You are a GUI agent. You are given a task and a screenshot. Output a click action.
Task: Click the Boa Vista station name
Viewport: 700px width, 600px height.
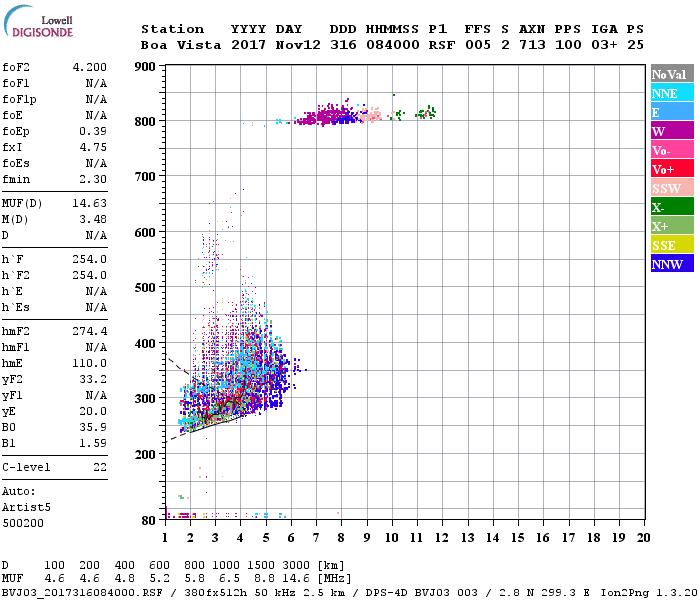click(181, 45)
